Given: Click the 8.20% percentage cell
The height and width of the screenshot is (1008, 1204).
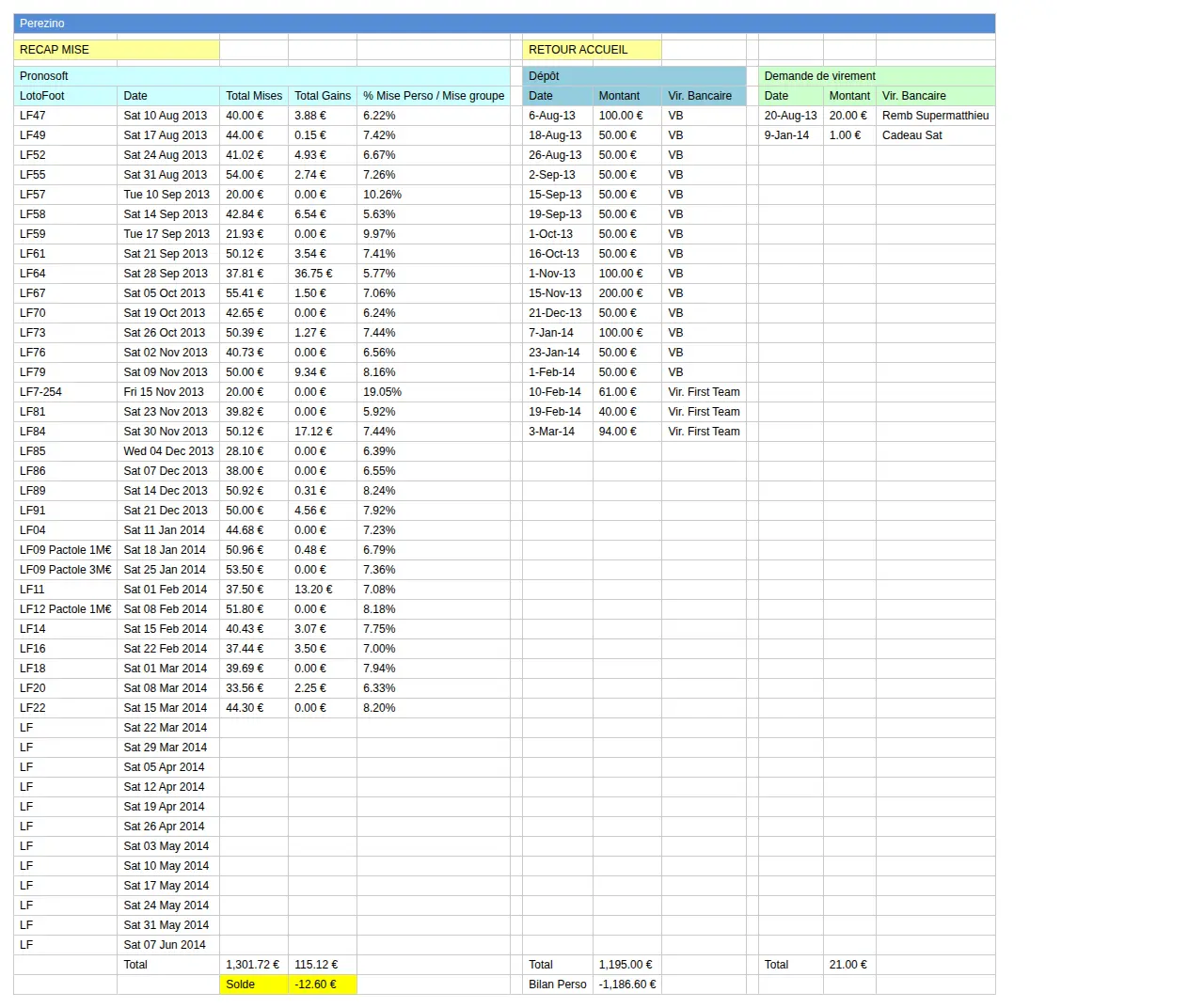Looking at the screenshot, I should click(x=434, y=708).
